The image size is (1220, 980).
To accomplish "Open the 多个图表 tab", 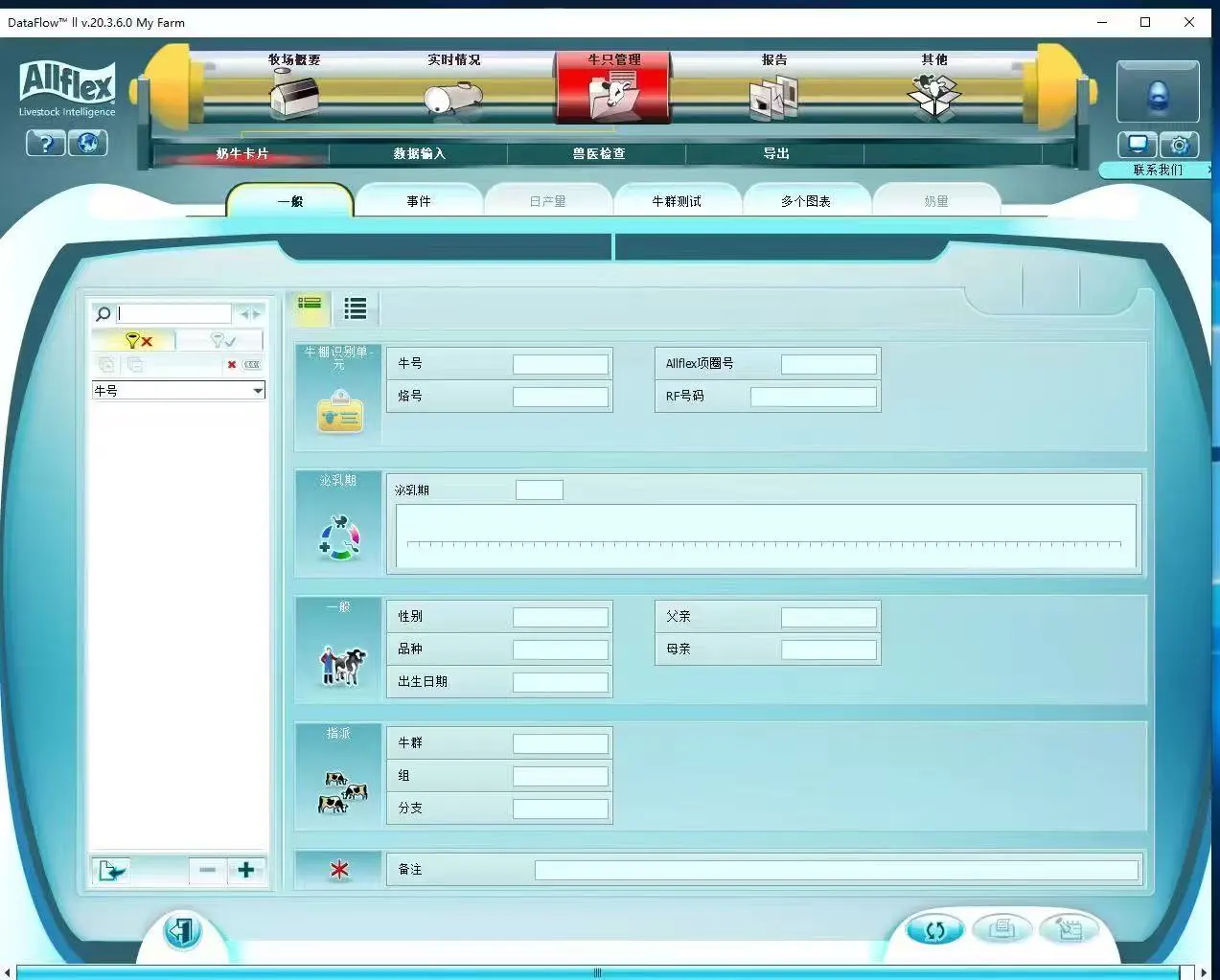I will (x=806, y=200).
